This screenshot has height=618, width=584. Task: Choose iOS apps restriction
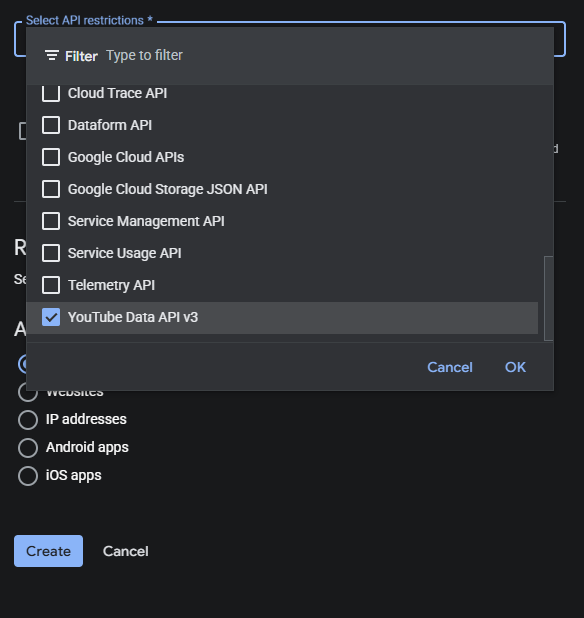click(28, 475)
